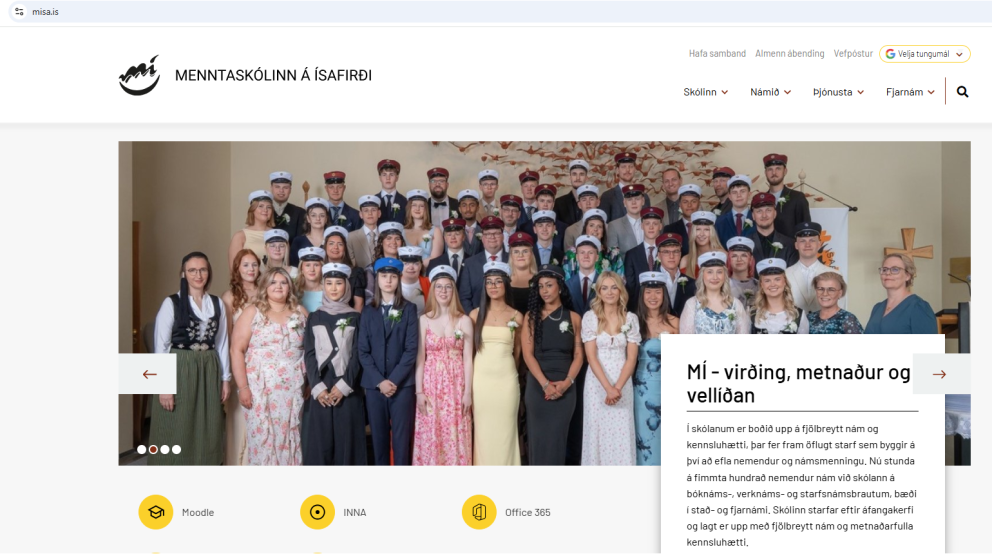This screenshot has height=554, width=992.
Task: Open the Office 365 icon
Action: 479,512
